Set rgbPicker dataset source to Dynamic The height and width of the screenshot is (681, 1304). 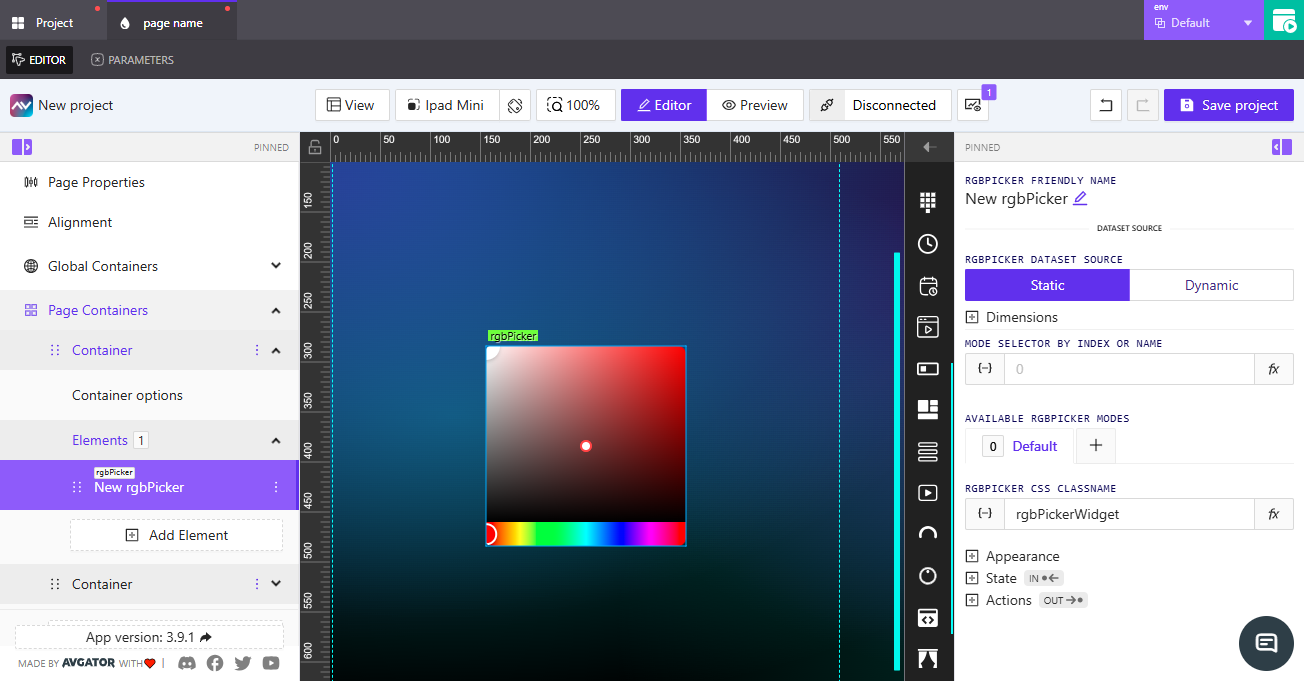point(1211,285)
